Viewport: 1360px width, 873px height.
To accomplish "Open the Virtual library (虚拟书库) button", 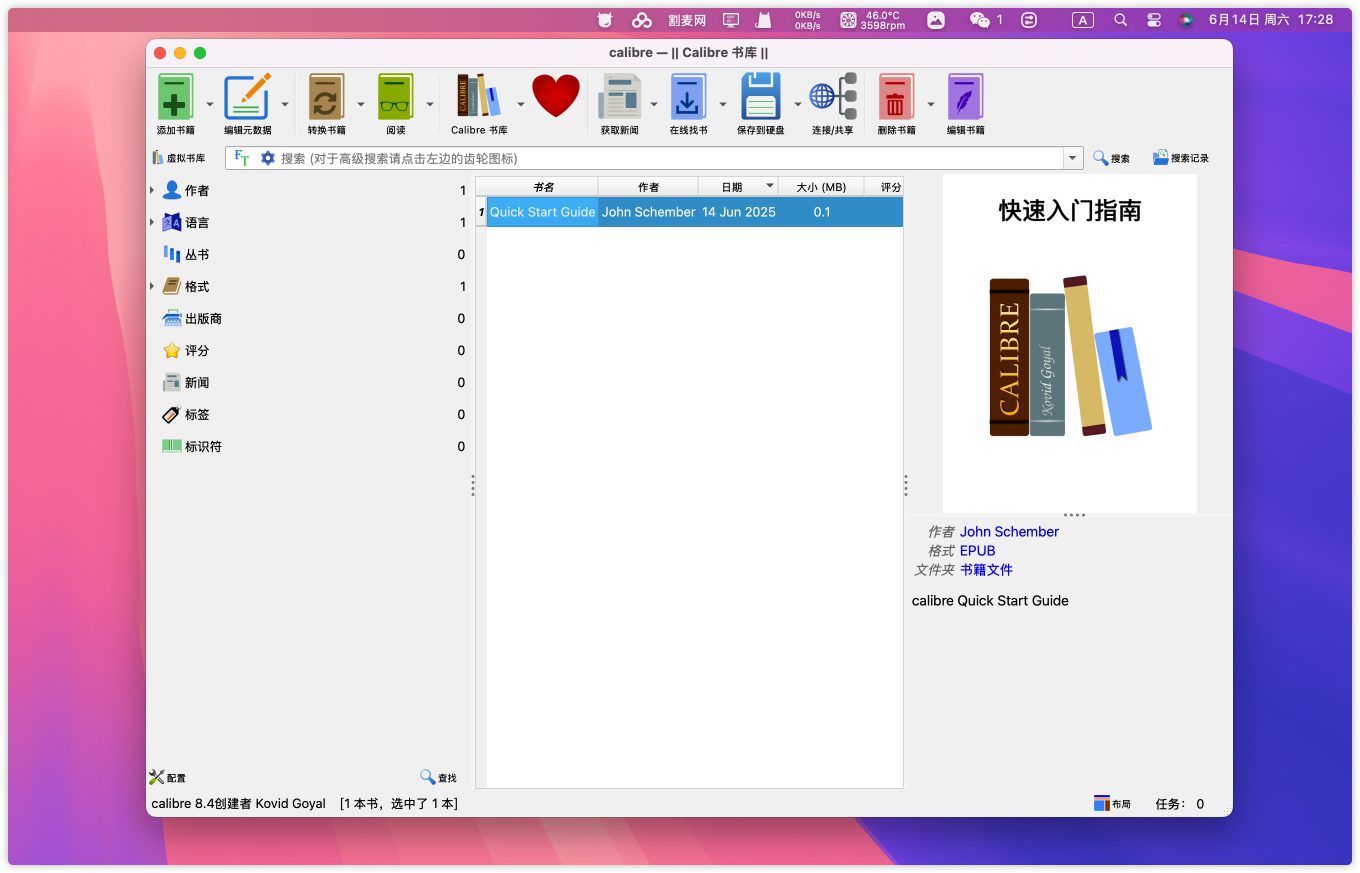I will point(179,158).
